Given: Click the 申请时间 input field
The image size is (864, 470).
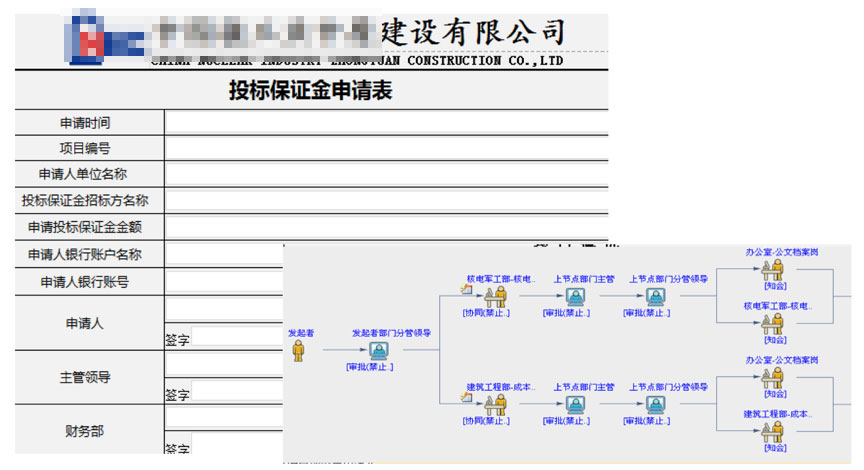Looking at the screenshot, I should [x=386, y=123].
